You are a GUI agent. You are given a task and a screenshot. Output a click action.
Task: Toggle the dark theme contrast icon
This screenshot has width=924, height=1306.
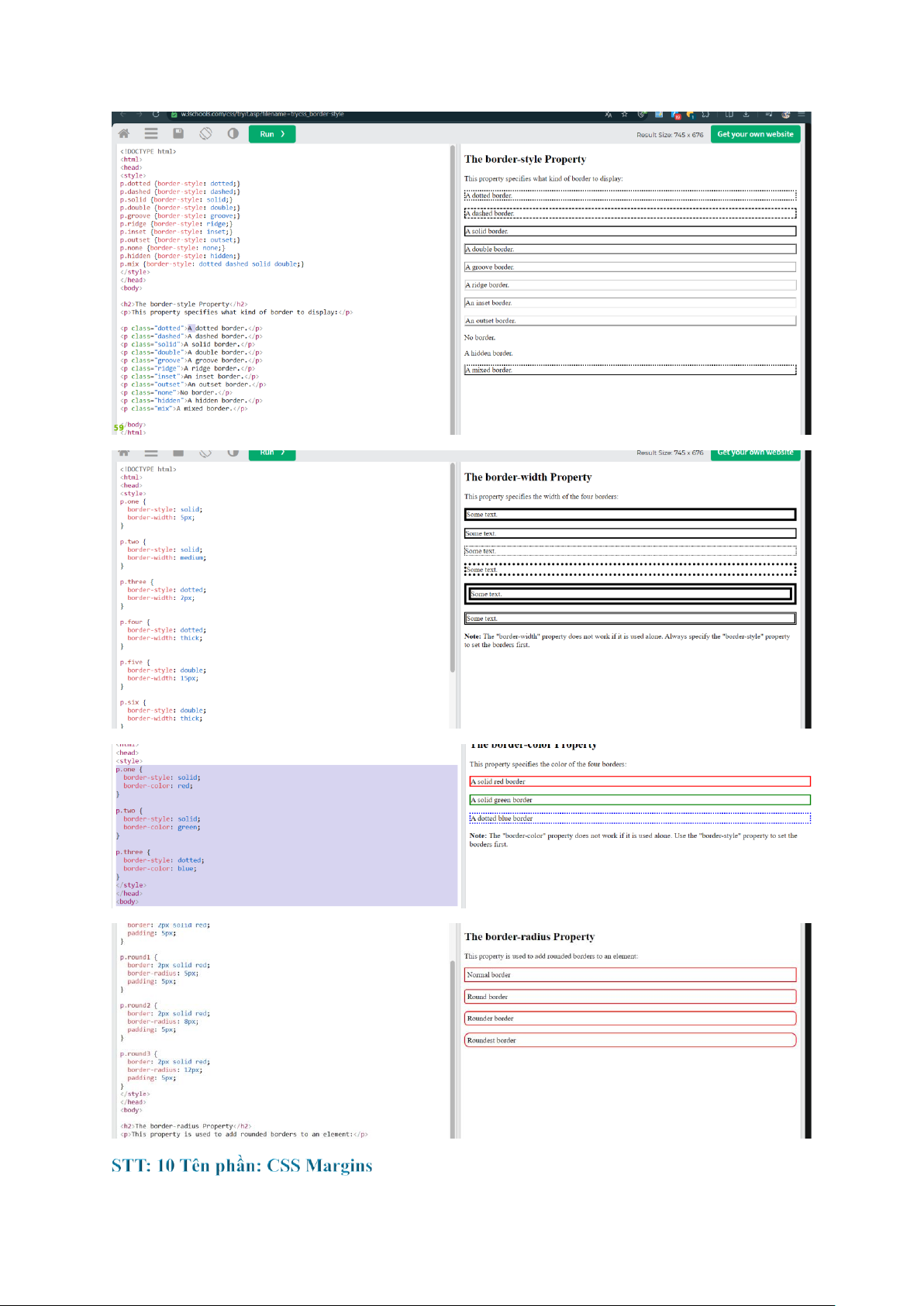(x=233, y=134)
